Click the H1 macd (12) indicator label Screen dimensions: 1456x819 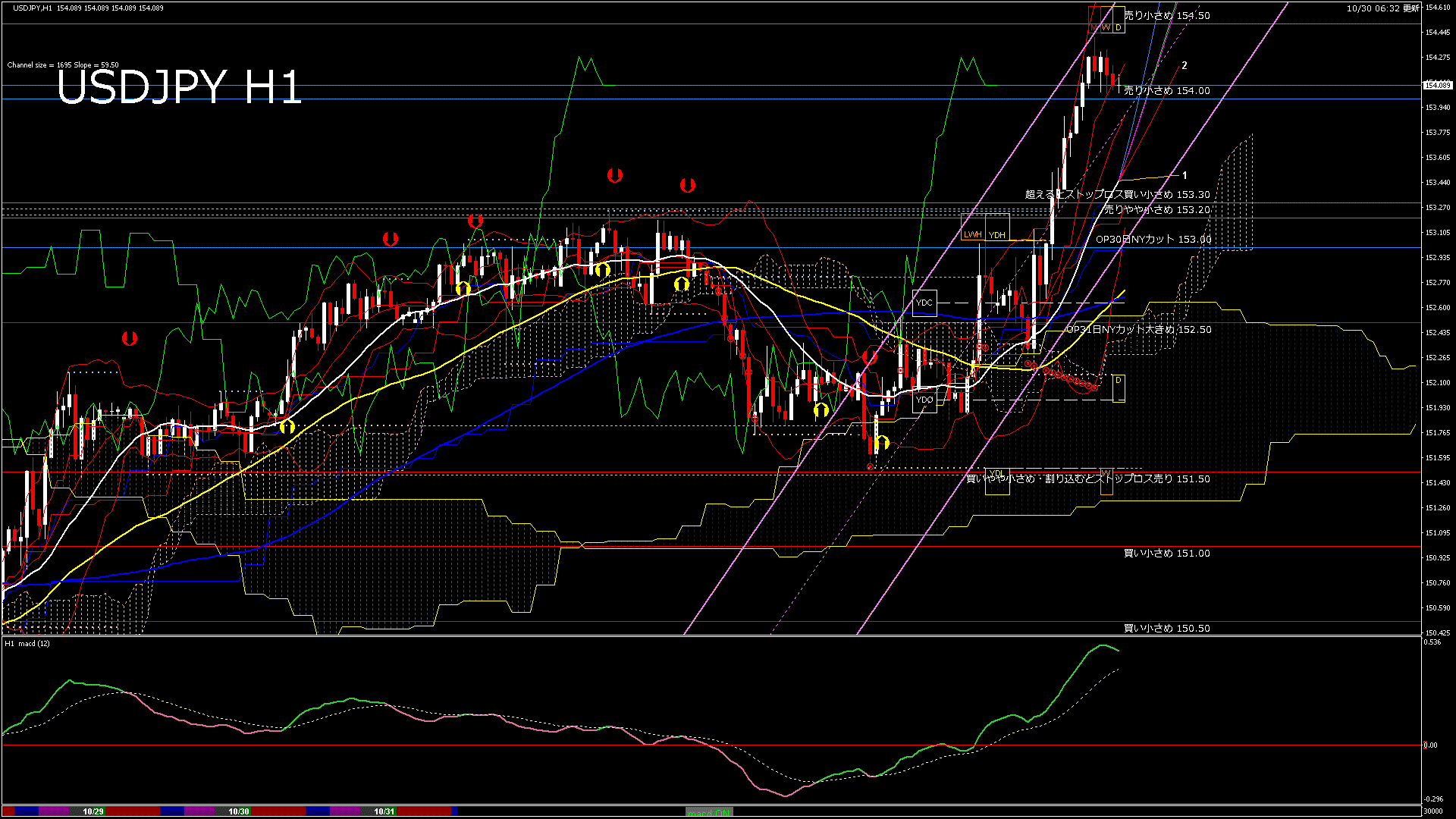tap(28, 643)
